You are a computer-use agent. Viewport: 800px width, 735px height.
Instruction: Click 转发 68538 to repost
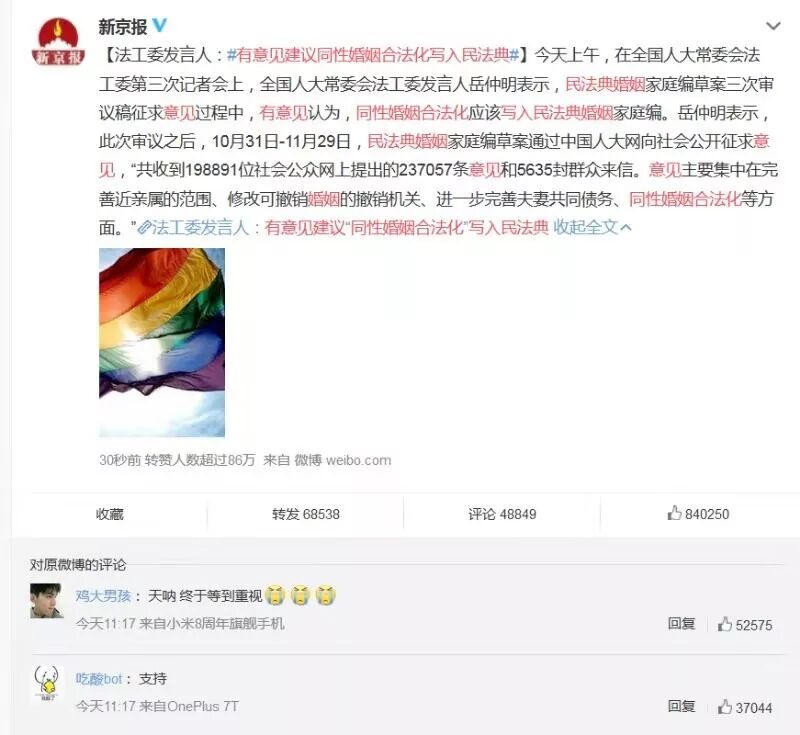pyautogui.click(x=306, y=514)
